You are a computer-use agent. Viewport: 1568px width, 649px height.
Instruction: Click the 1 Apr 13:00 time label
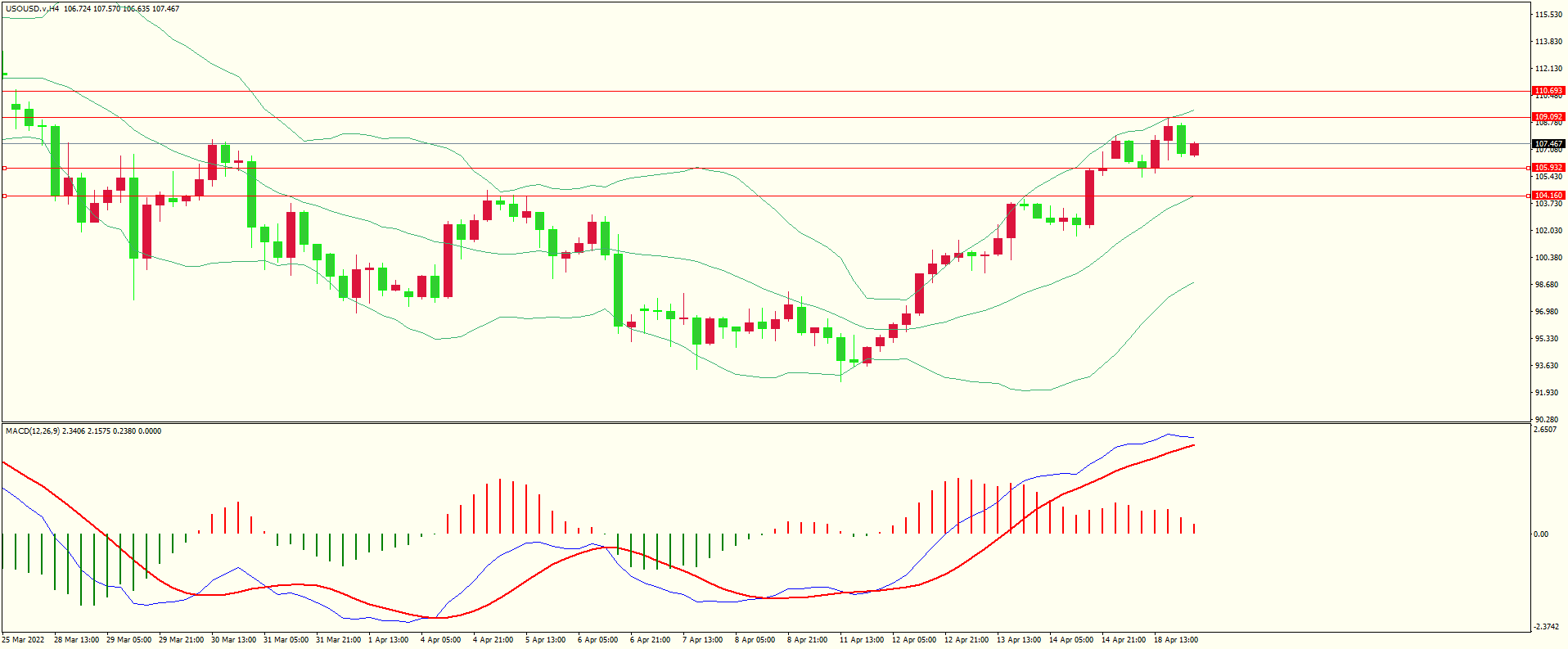tap(389, 640)
